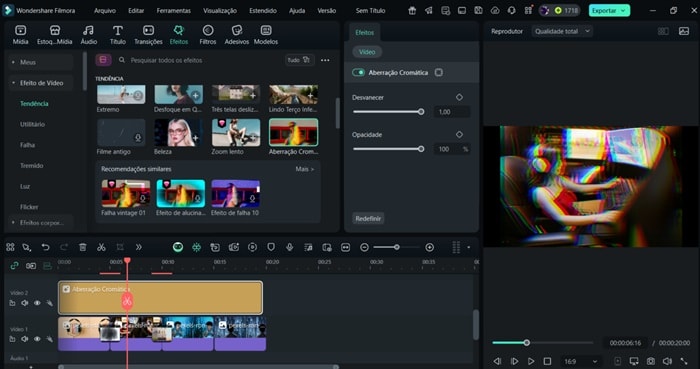Screen dimensions: 700x369
Task: Hide the Vídeo 1 track with eye icon
Action: 37,339
